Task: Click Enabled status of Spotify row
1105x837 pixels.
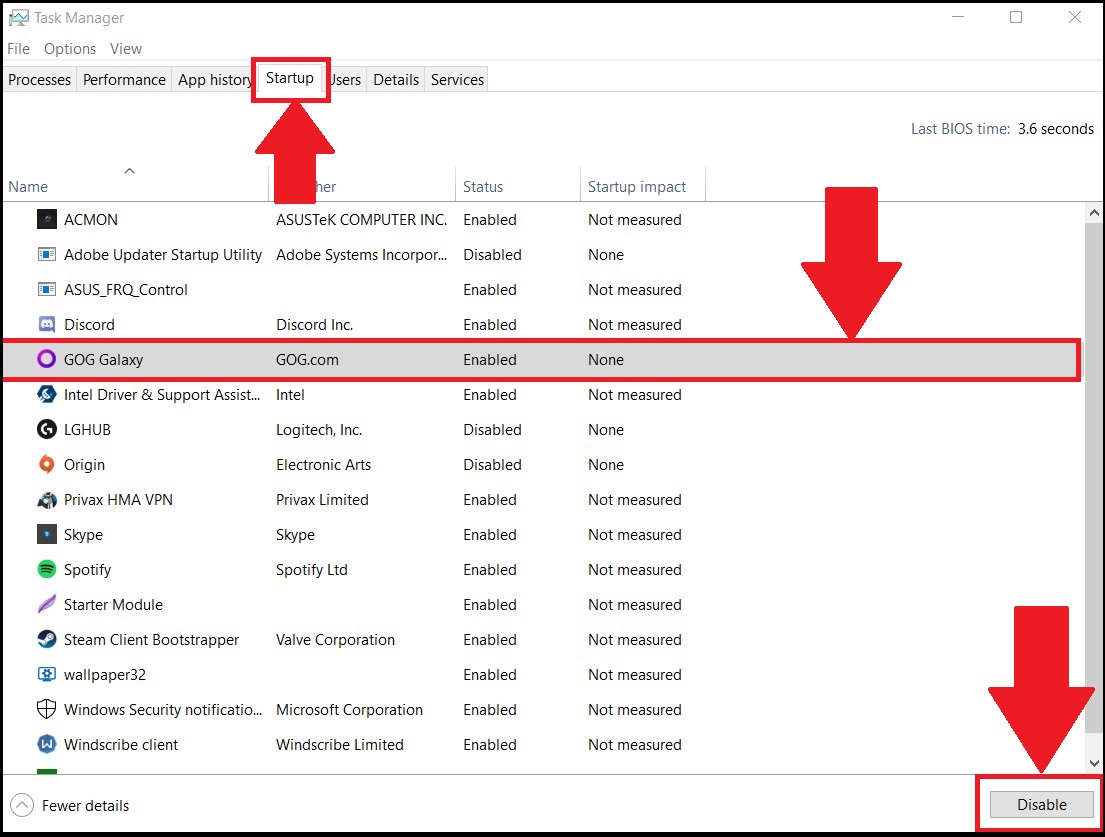Action: (490, 569)
